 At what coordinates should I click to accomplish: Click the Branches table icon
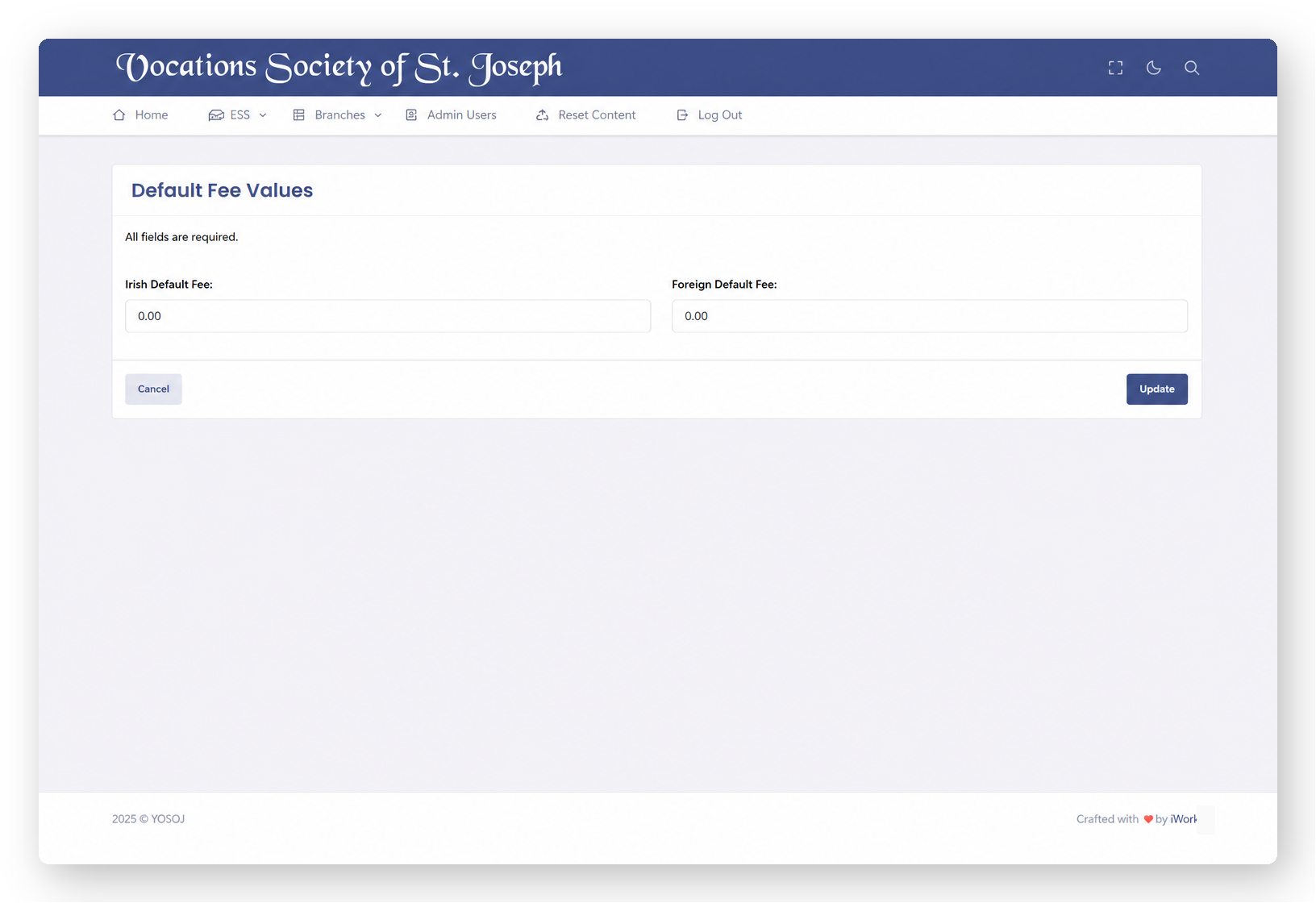(x=299, y=115)
